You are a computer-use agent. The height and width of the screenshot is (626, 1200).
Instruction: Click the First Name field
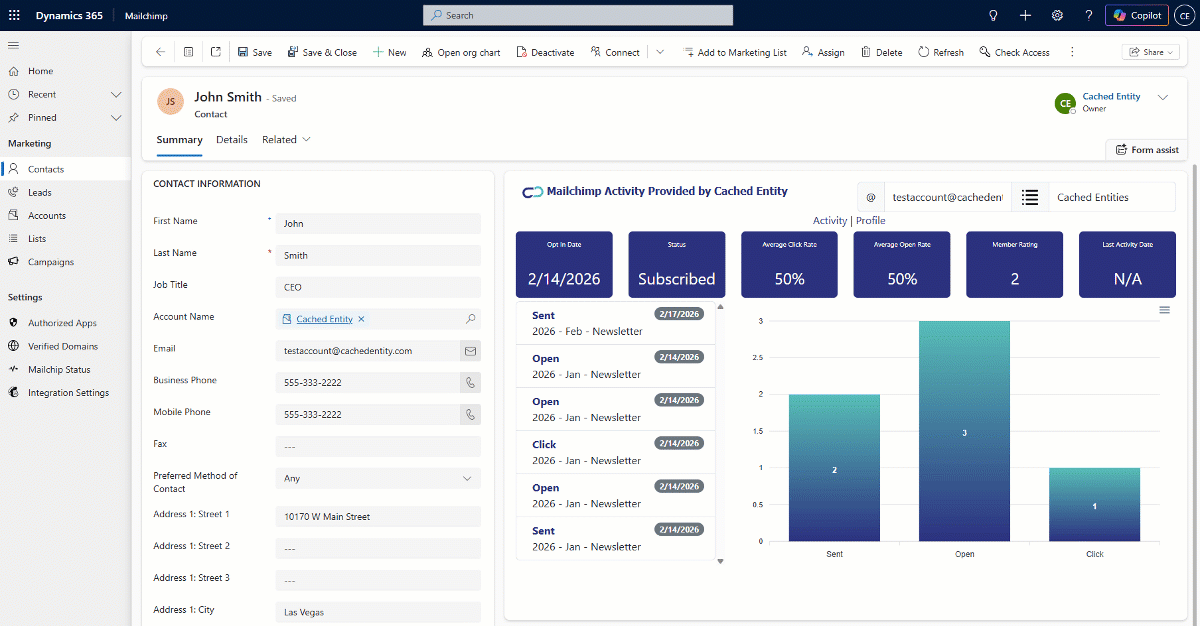pos(378,224)
